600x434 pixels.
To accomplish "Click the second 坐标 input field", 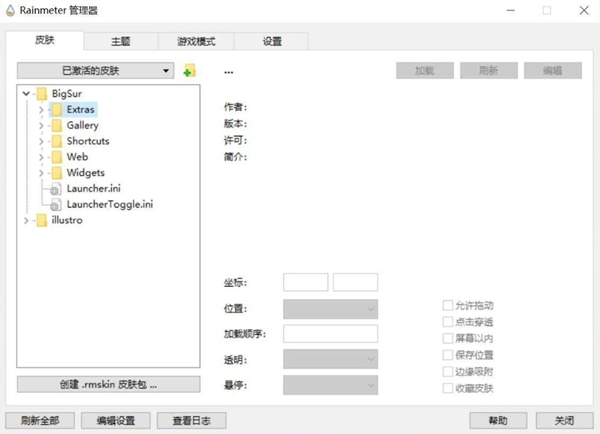I will 355,282.
